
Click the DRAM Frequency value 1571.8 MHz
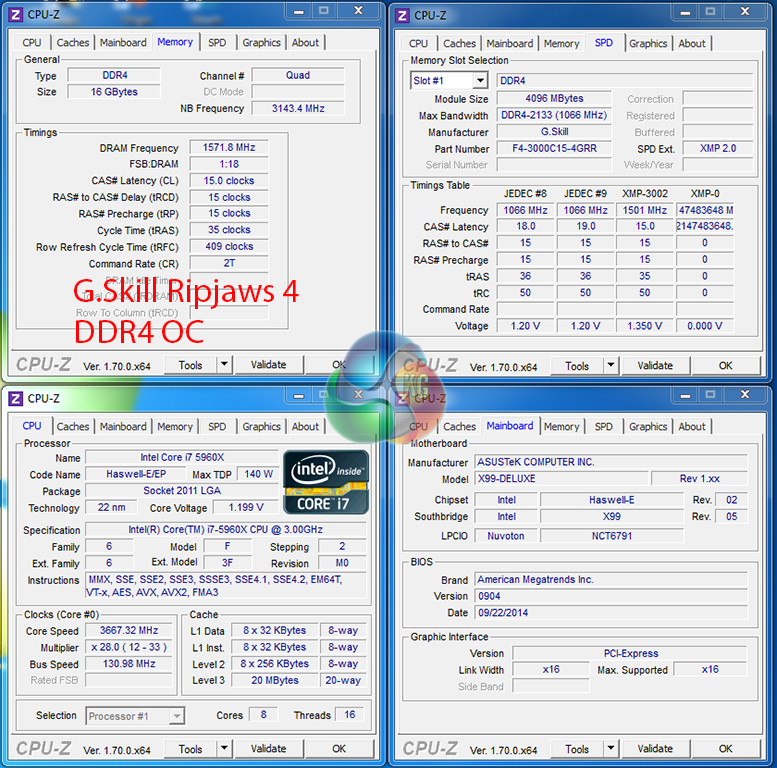click(229, 148)
